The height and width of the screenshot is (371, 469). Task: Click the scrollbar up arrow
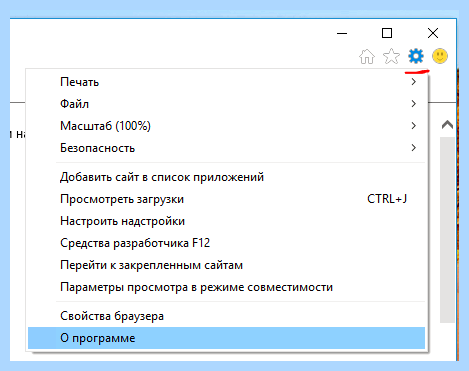447,125
